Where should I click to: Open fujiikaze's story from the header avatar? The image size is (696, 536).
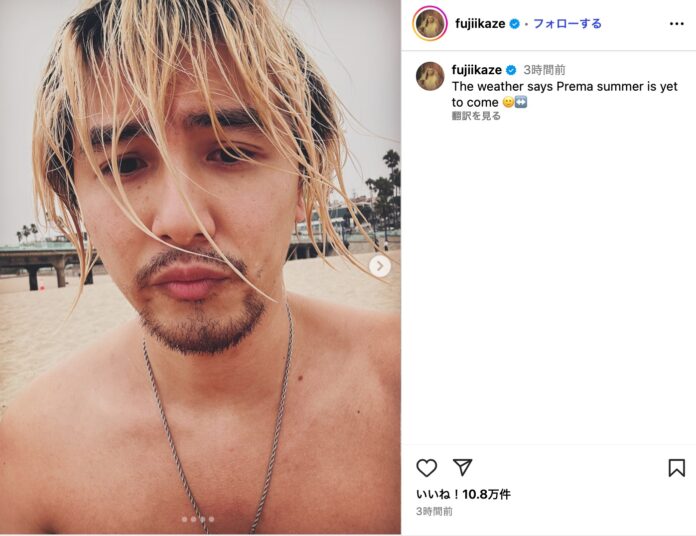(430, 24)
